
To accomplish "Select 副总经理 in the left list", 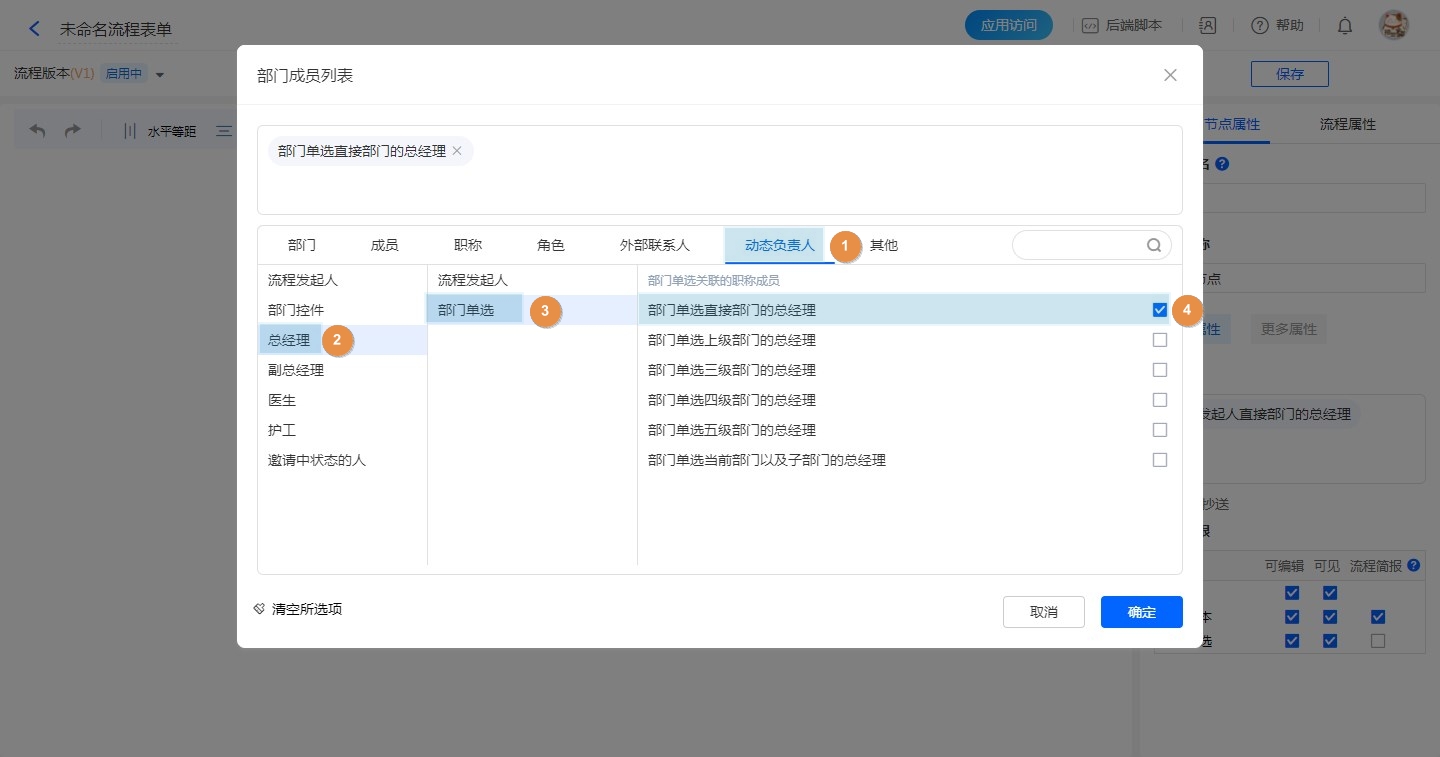I will pos(296,370).
